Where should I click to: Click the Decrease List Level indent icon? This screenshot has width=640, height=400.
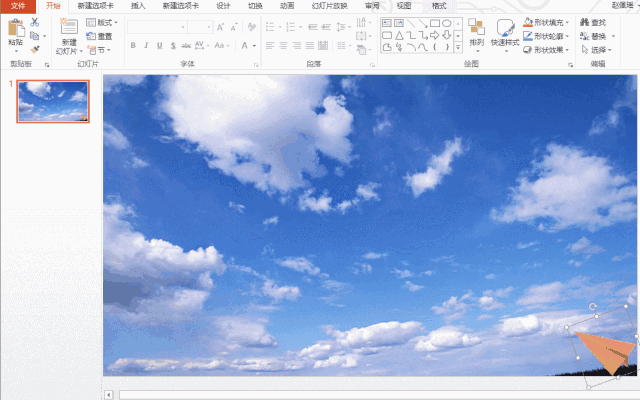point(313,27)
